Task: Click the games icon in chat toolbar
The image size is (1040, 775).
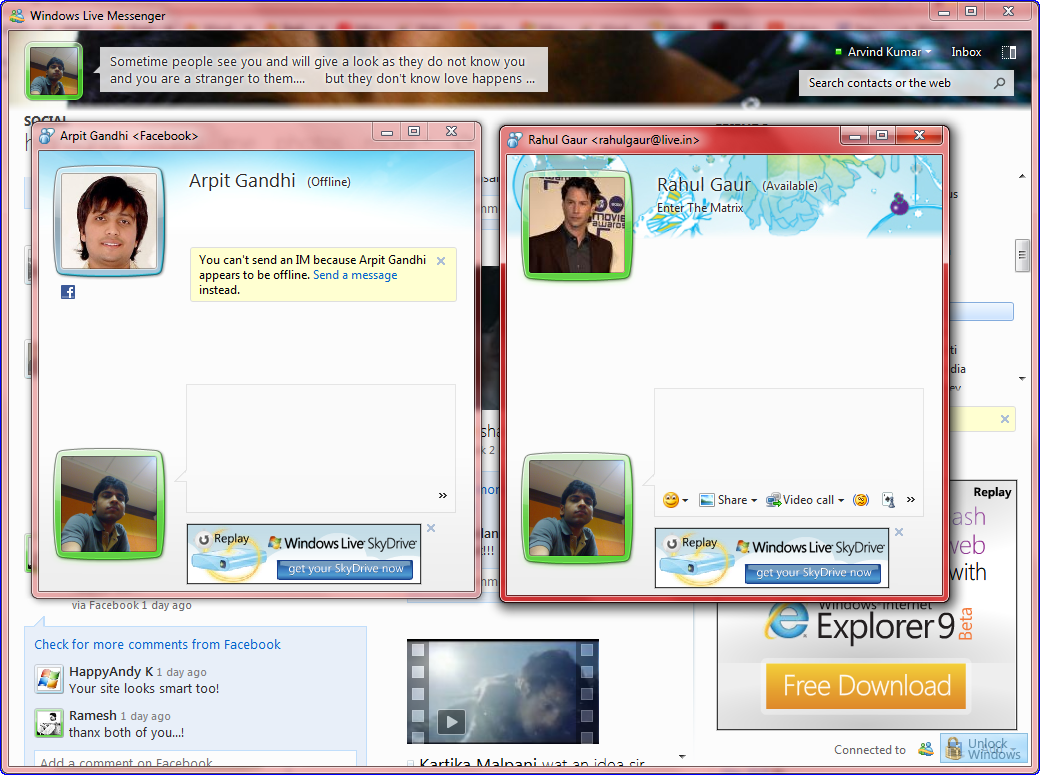Action: (888, 500)
